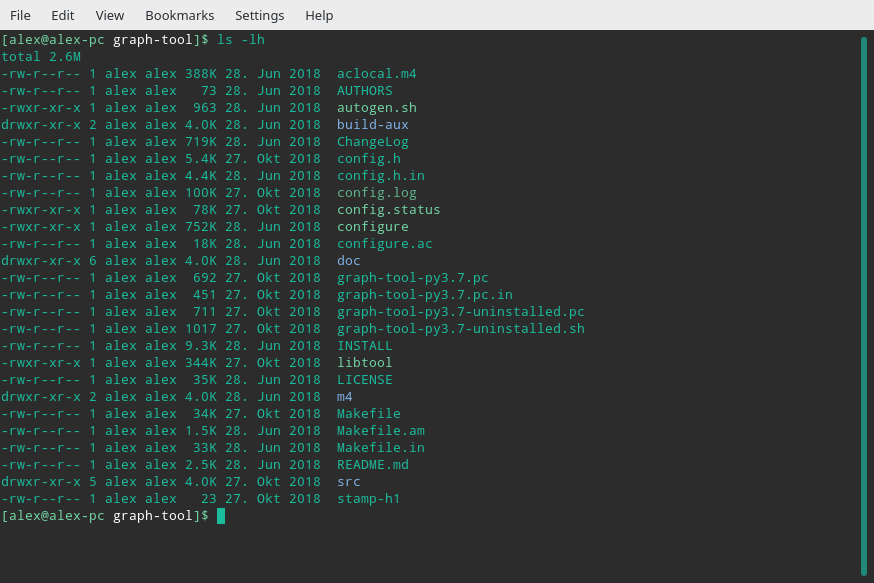Click the 'ls -lh' command text
Viewport: 874px width, 583px height.
(x=240, y=40)
